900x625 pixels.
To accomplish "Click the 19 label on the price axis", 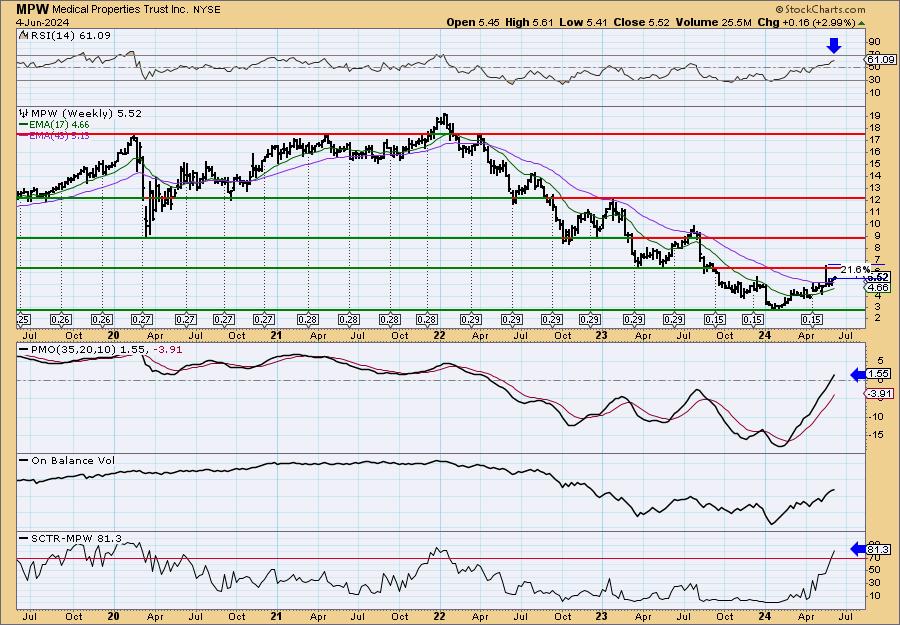I will tap(875, 116).
